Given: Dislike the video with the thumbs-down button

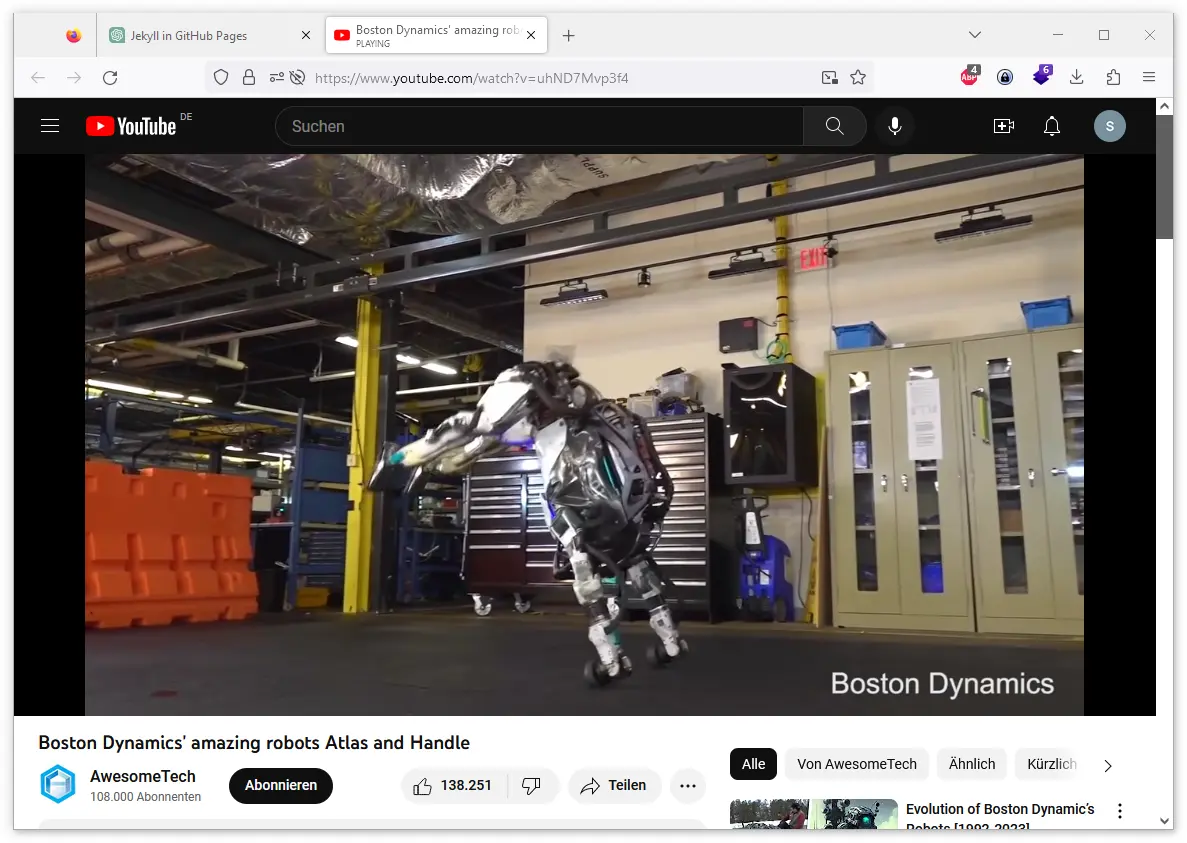Looking at the screenshot, I should coord(532,786).
